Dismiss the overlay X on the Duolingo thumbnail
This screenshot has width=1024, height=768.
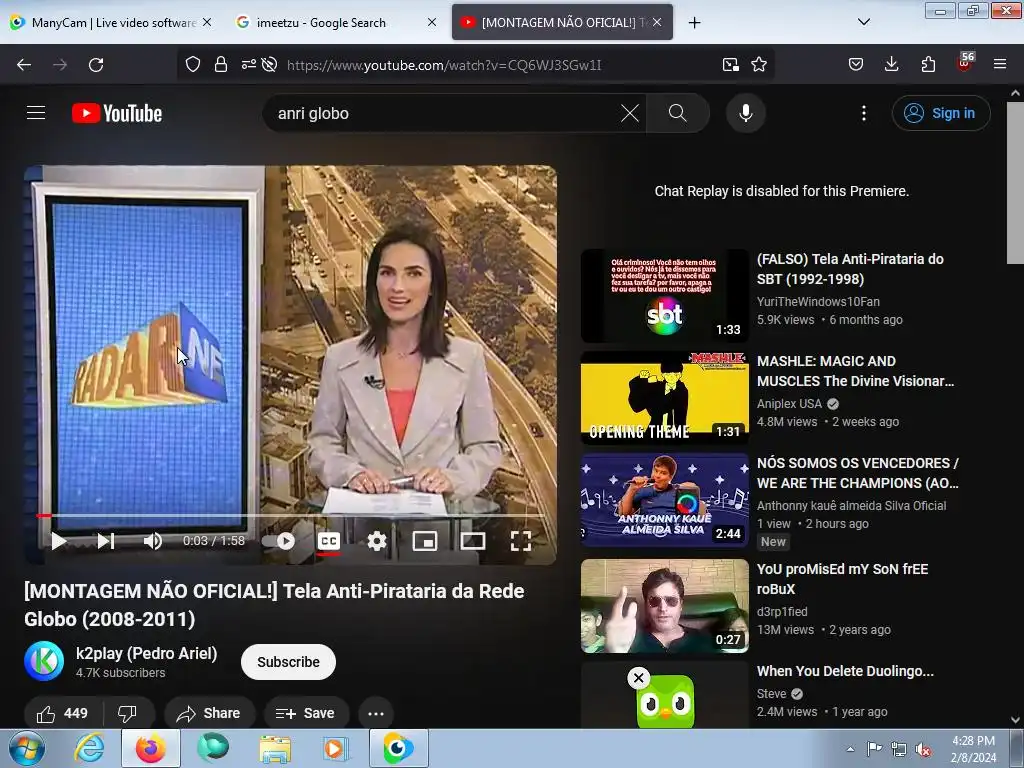(639, 678)
